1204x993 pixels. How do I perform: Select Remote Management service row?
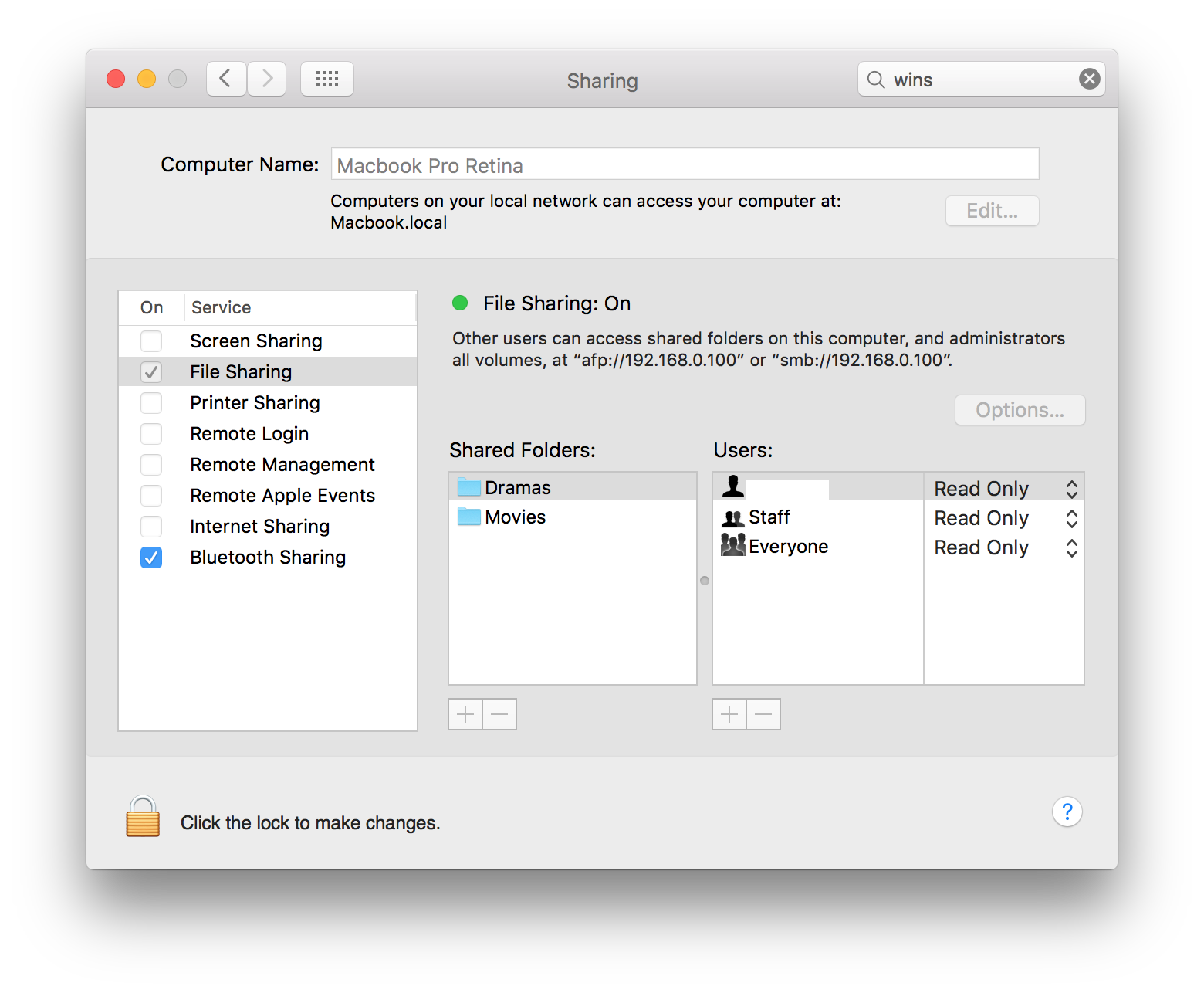[x=268, y=465]
